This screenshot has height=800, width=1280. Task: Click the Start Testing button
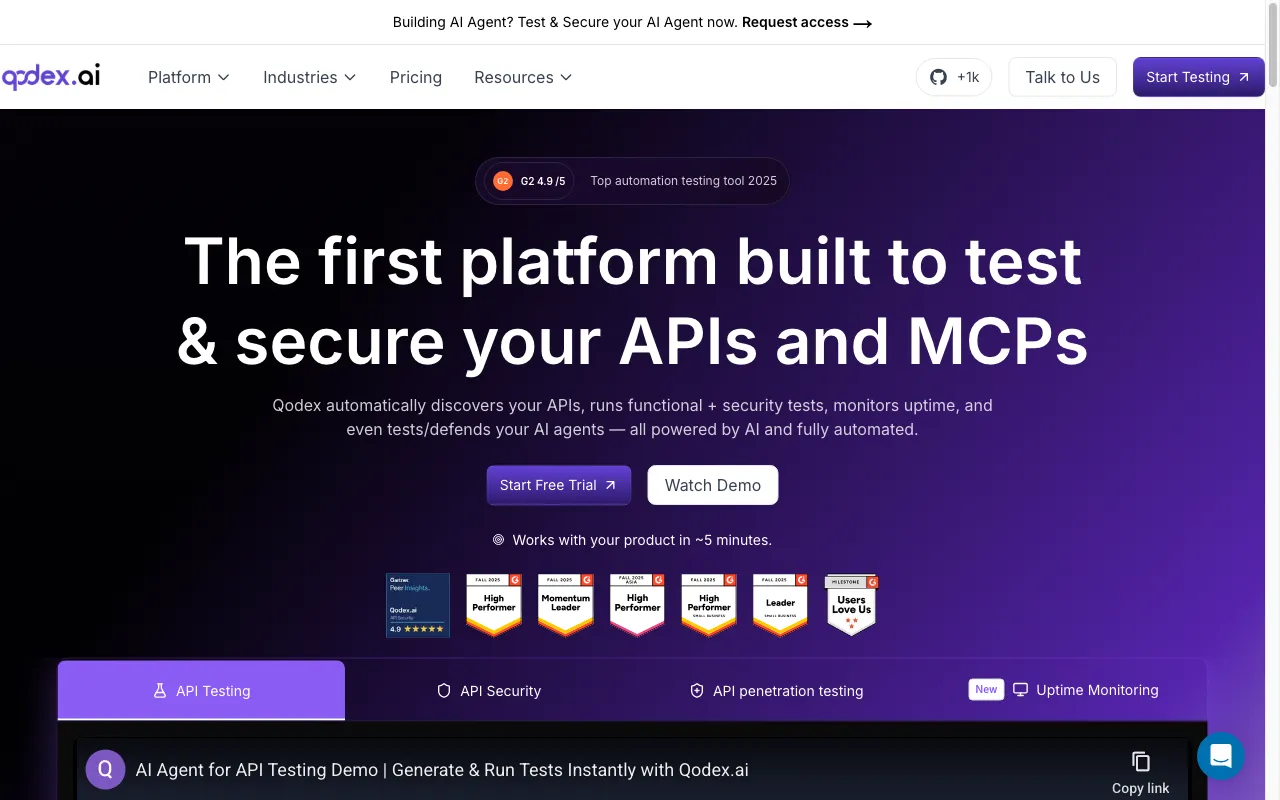tap(1198, 77)
